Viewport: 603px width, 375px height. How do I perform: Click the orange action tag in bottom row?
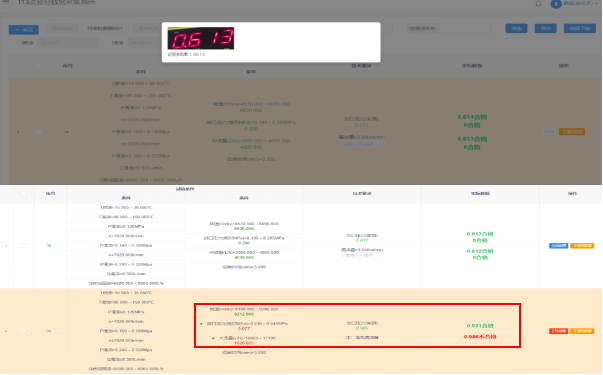point(582,331)
